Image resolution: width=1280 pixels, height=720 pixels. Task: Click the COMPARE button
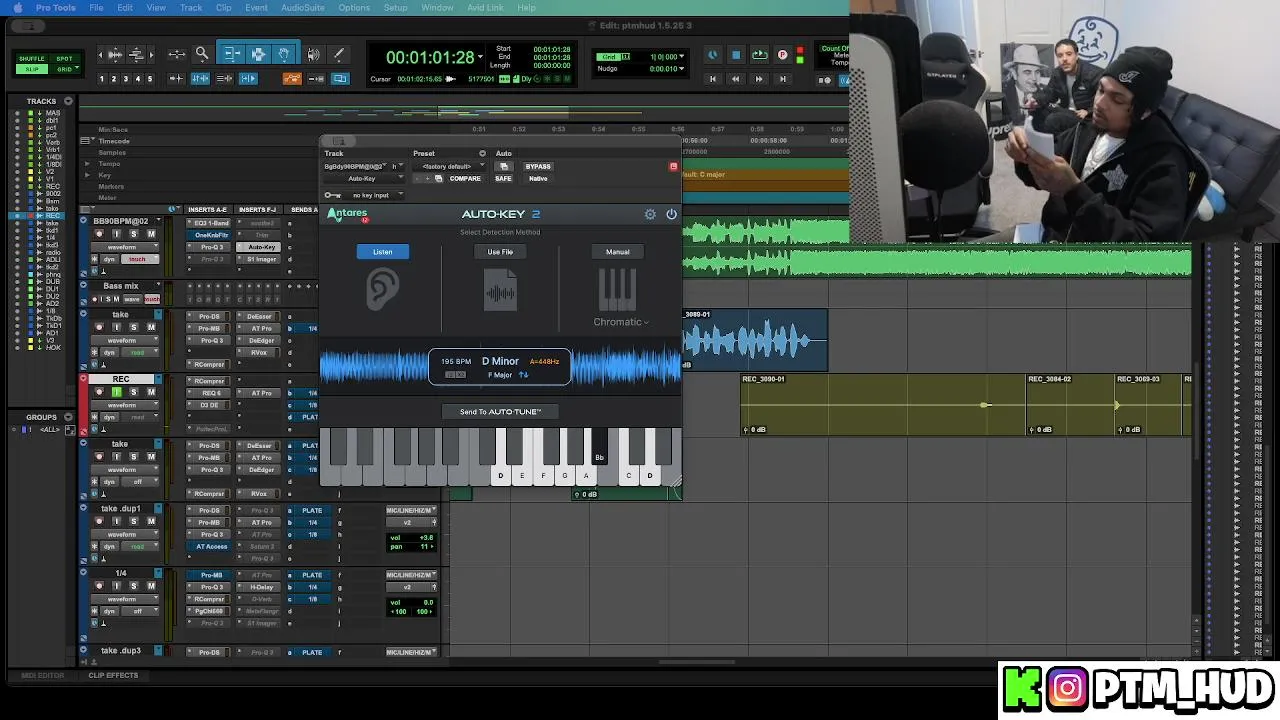click(465, 178)
